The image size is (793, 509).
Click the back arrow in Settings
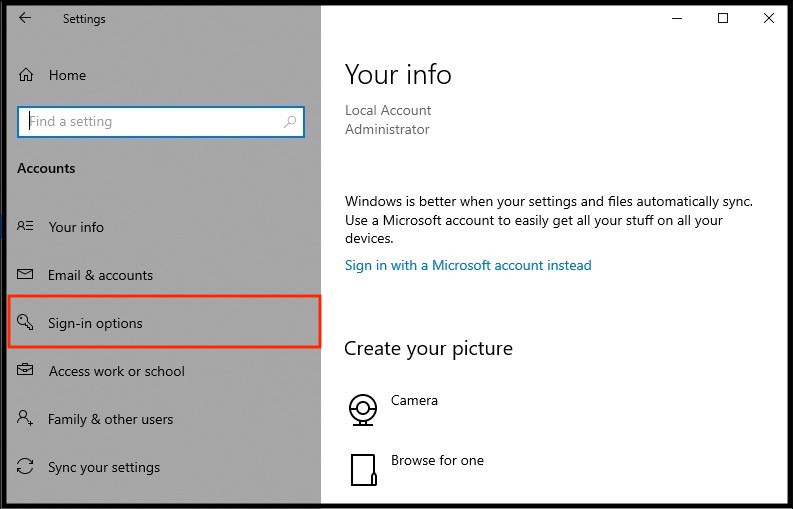coord(25,18)
